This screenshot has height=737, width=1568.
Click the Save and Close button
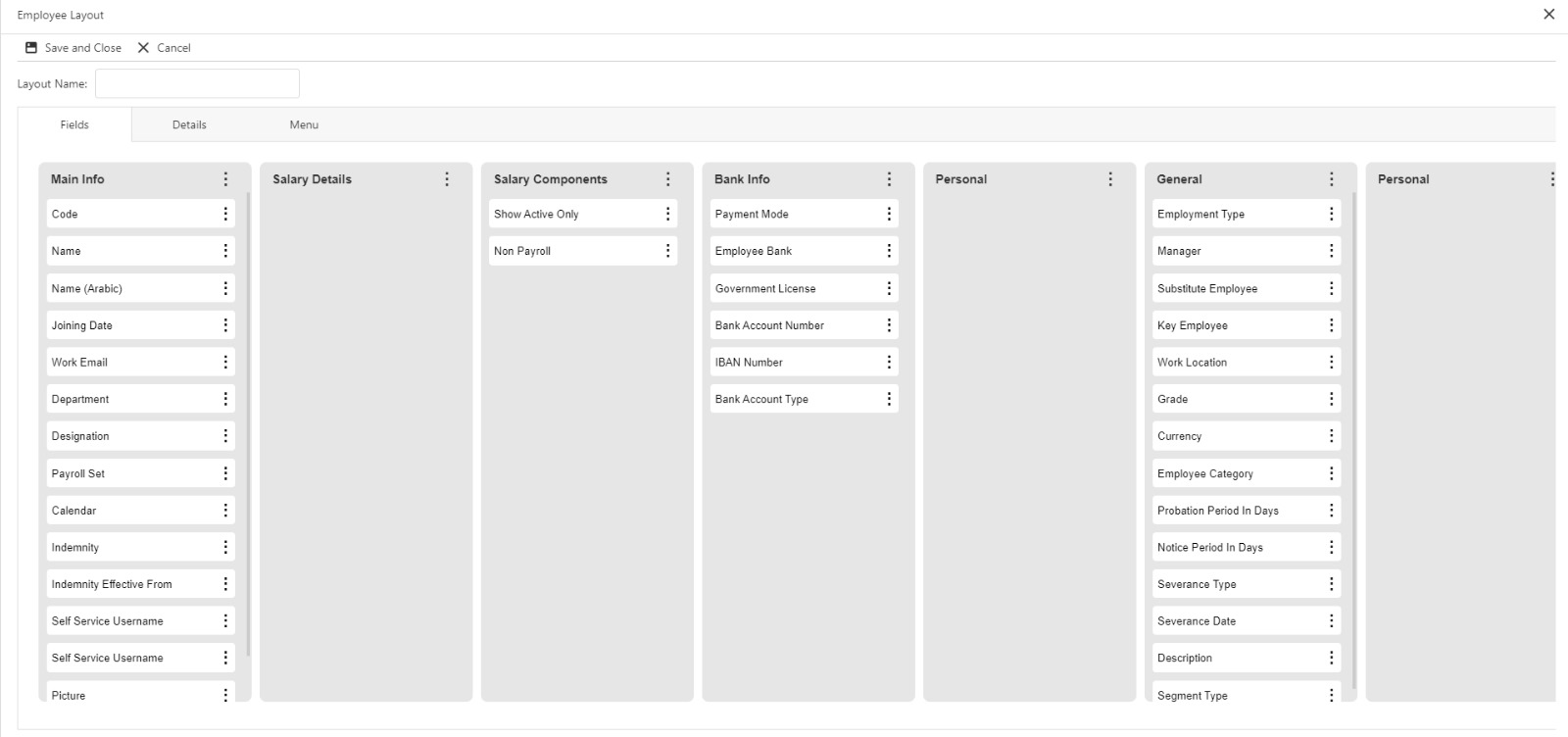[82, 48]
